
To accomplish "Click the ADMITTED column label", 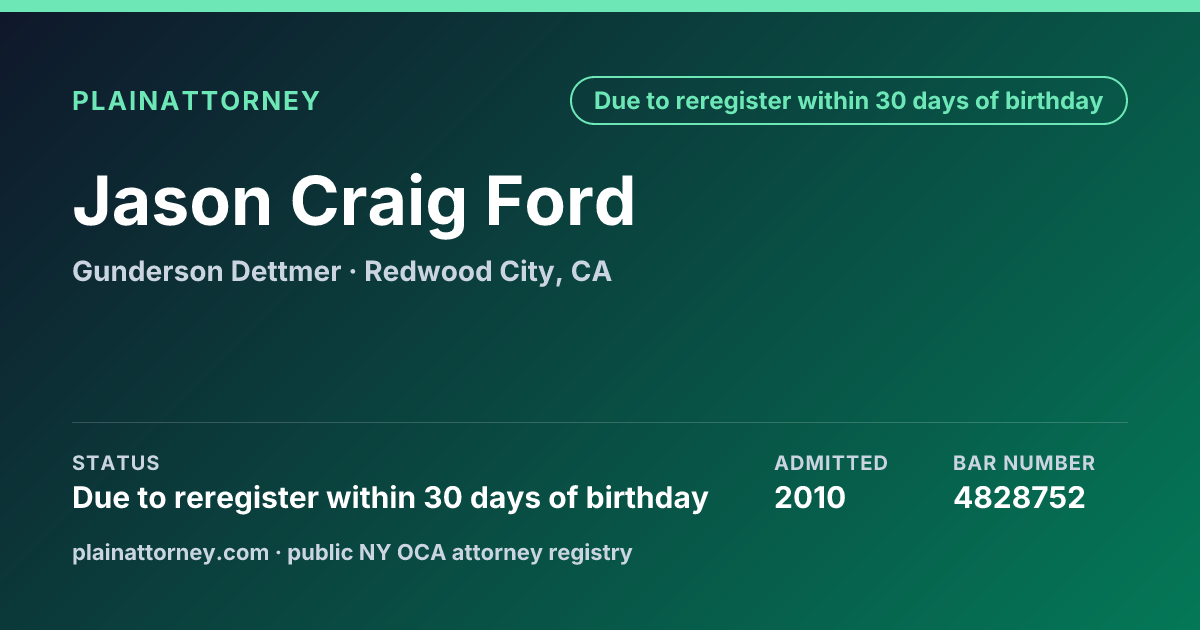I will tap(831, 463).
